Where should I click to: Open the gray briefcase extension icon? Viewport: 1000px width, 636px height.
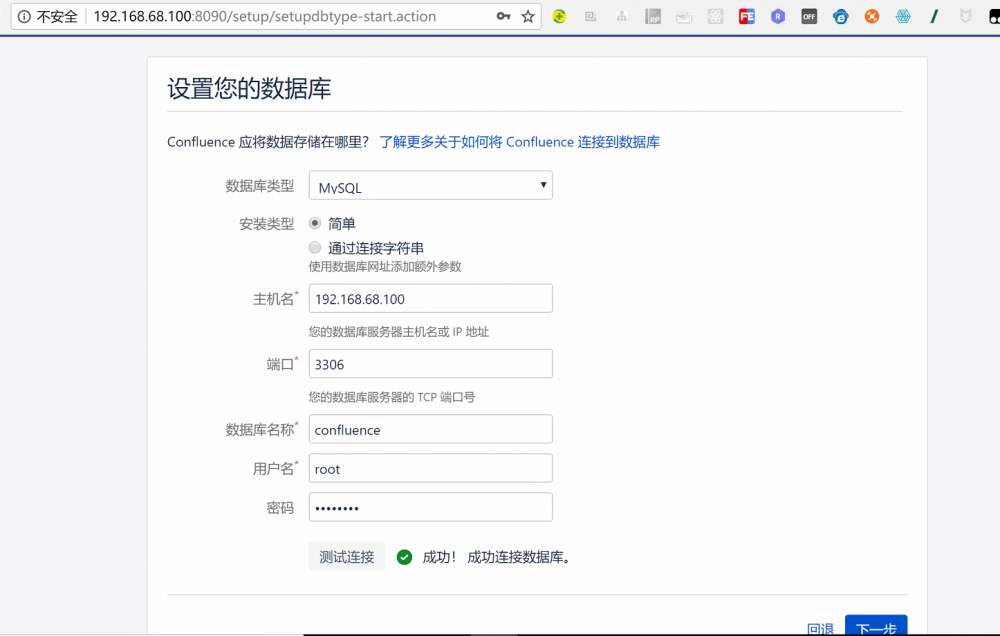pos(684,17)
